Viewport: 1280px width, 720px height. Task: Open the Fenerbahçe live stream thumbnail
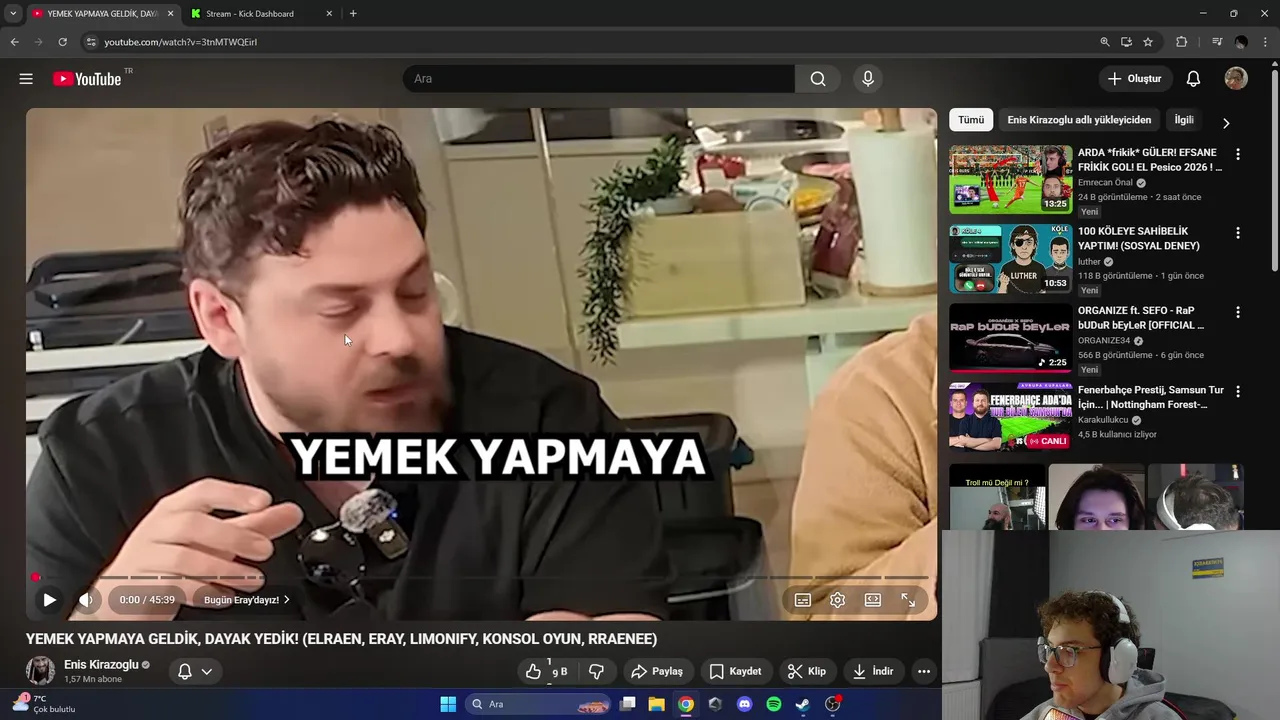coord(1010,417)
